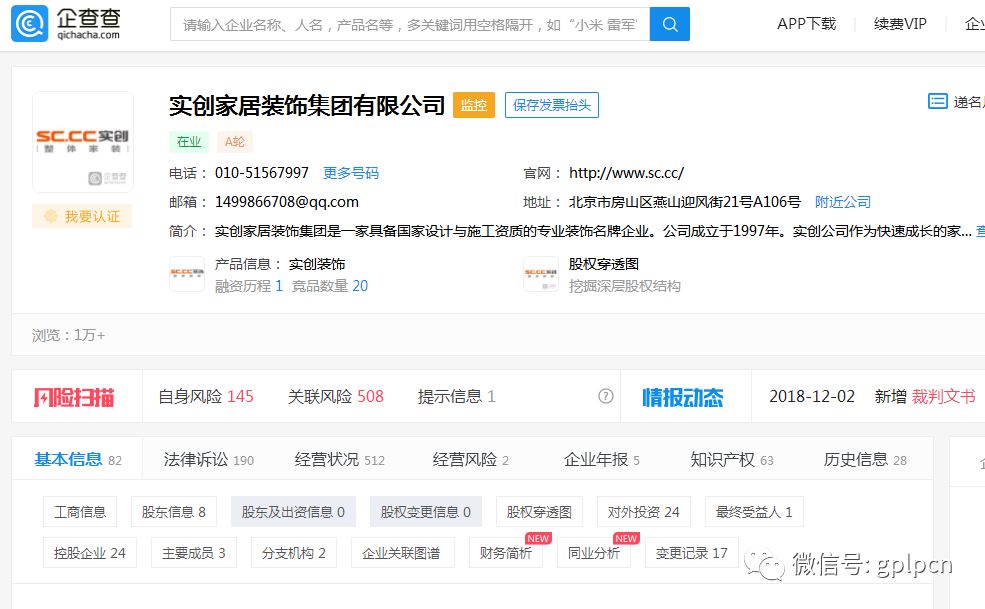Select 股权变更信息 0 sub-section
This screenshot has width=985, height=609.
point(426,512)
